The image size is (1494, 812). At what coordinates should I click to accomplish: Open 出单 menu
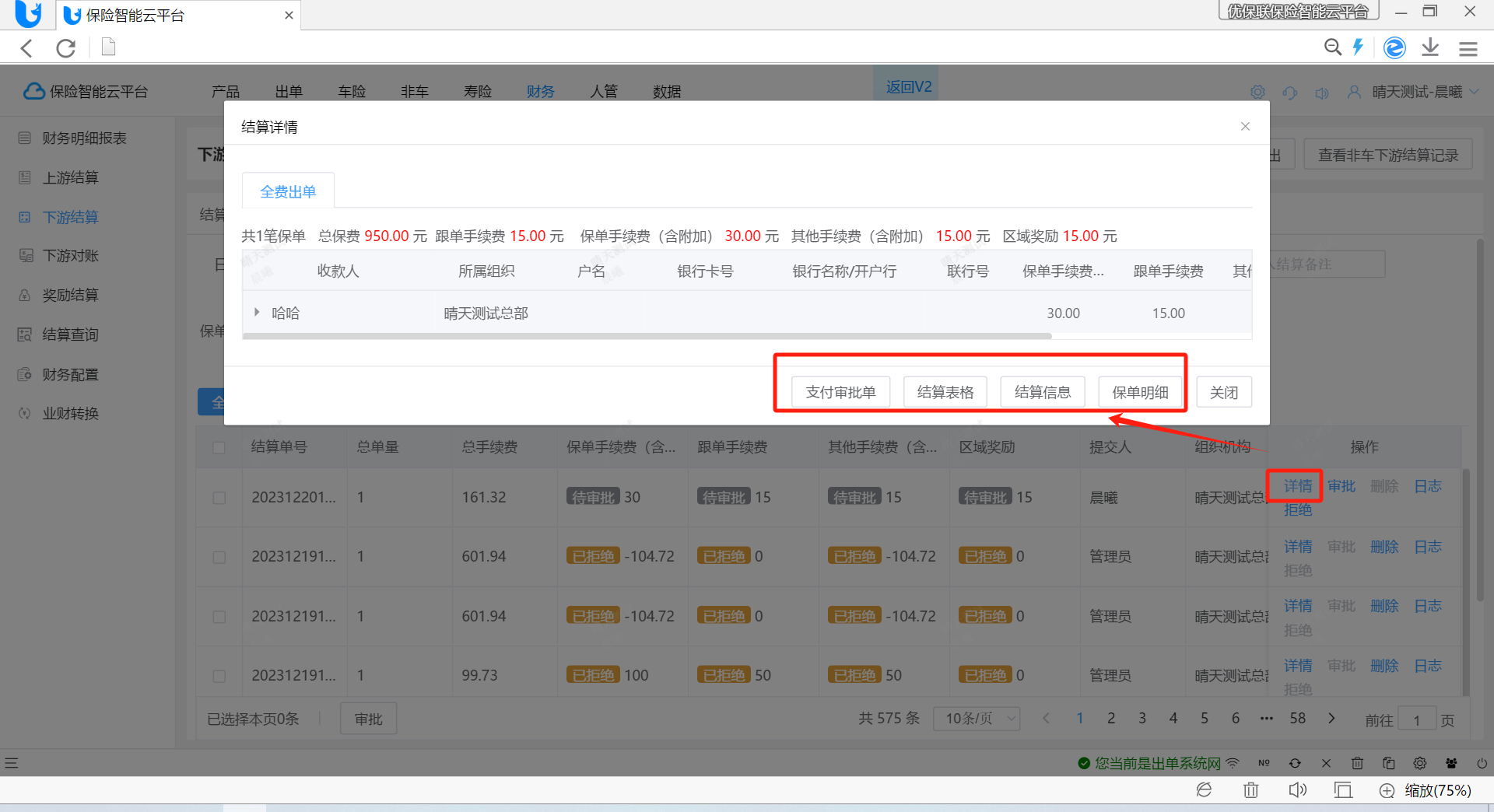pos(289,92)
